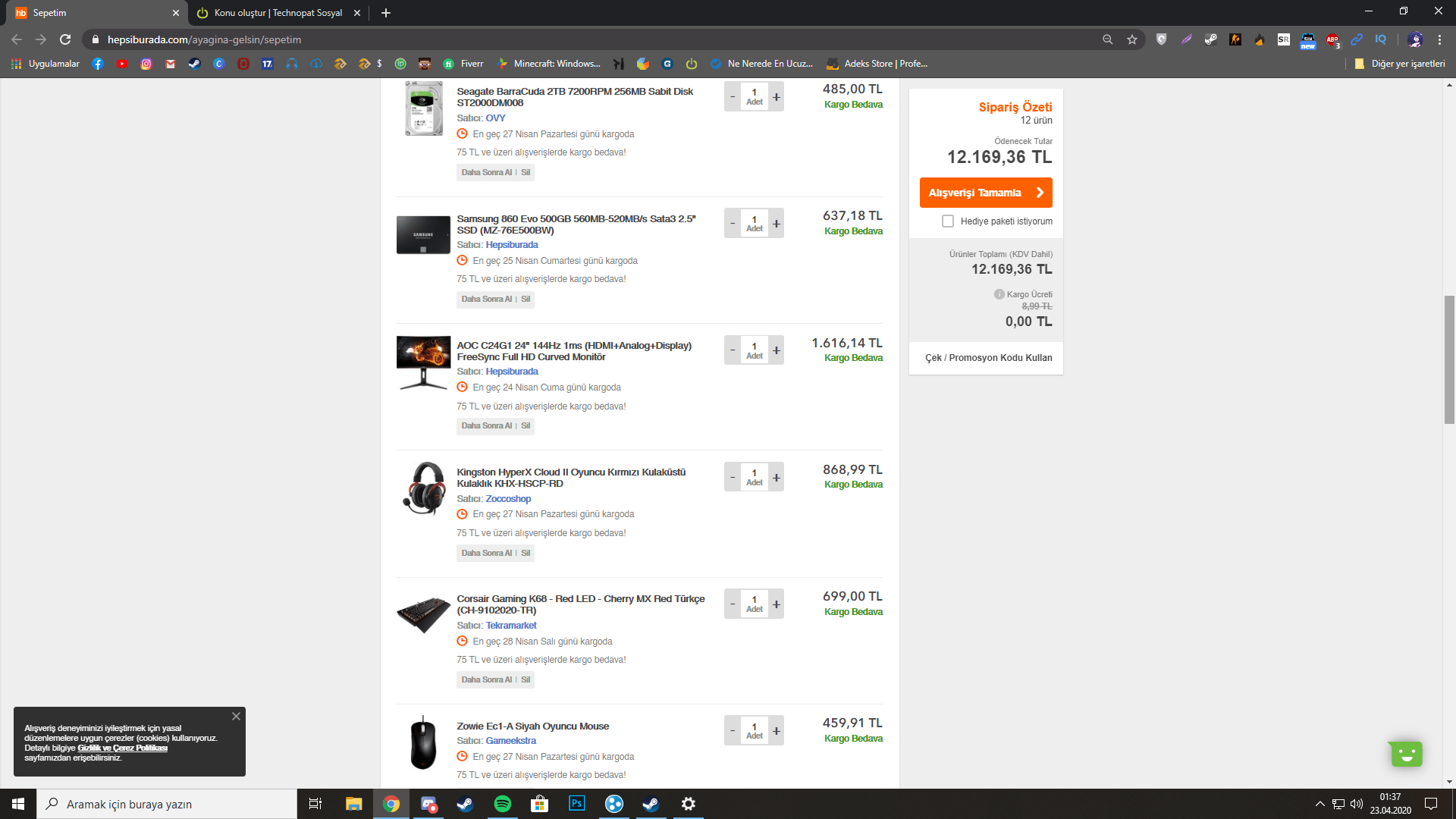This screenshot has height=819, width=1456.
Task: Decrease Samsung 860 Evo quantity with minus
Action: click(733, 224)
